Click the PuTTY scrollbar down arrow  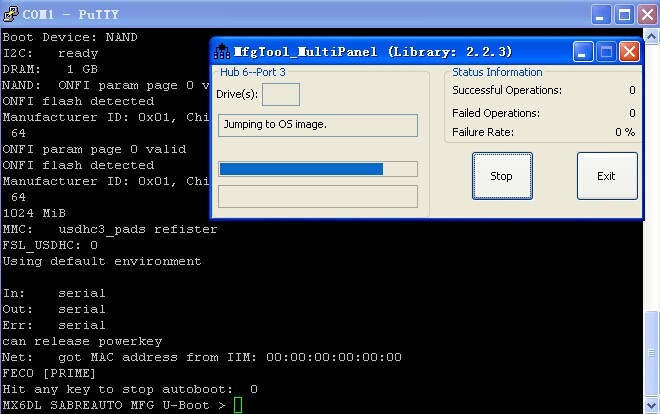click(651, 406)
